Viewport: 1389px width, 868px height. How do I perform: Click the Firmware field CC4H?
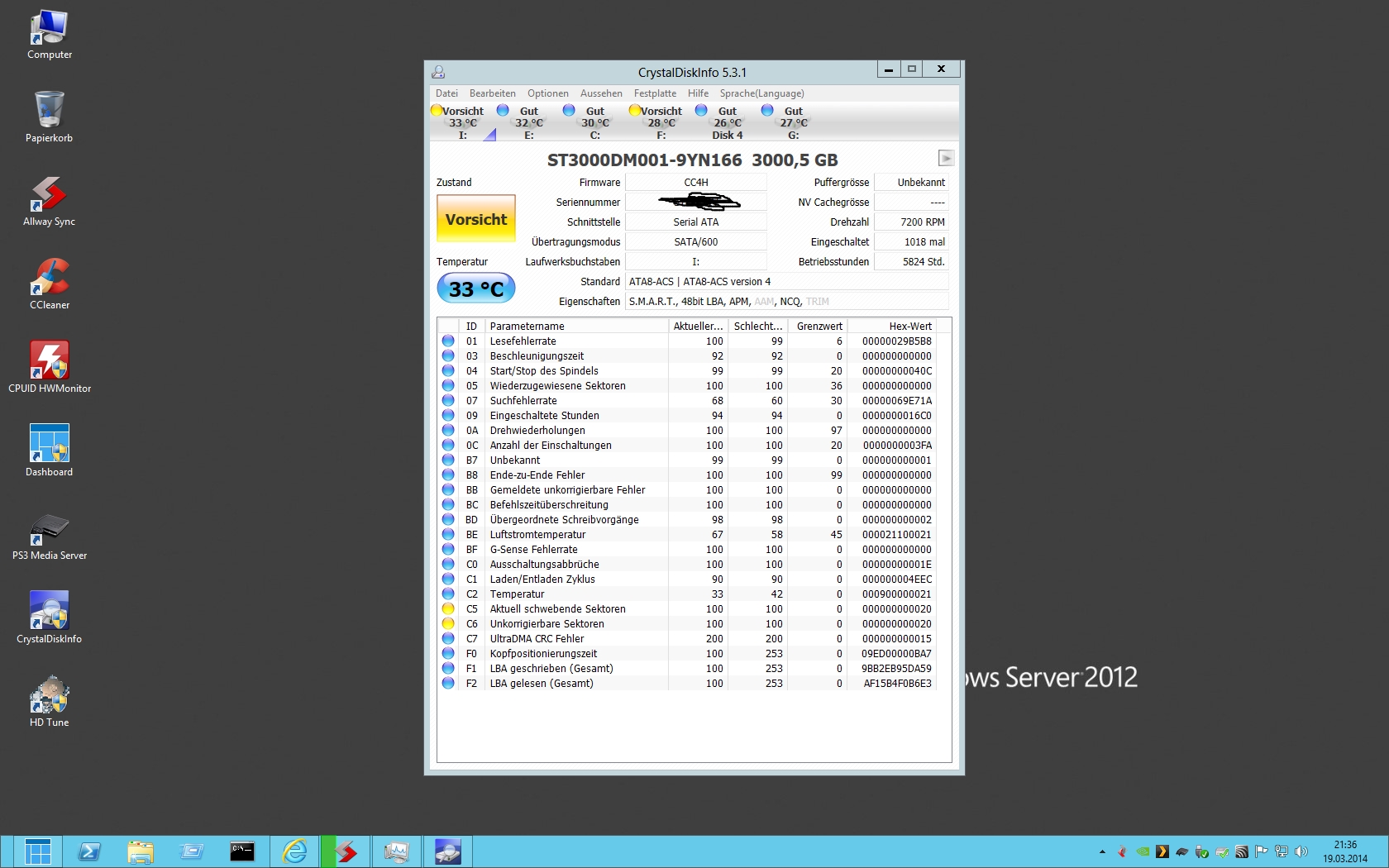696,183
